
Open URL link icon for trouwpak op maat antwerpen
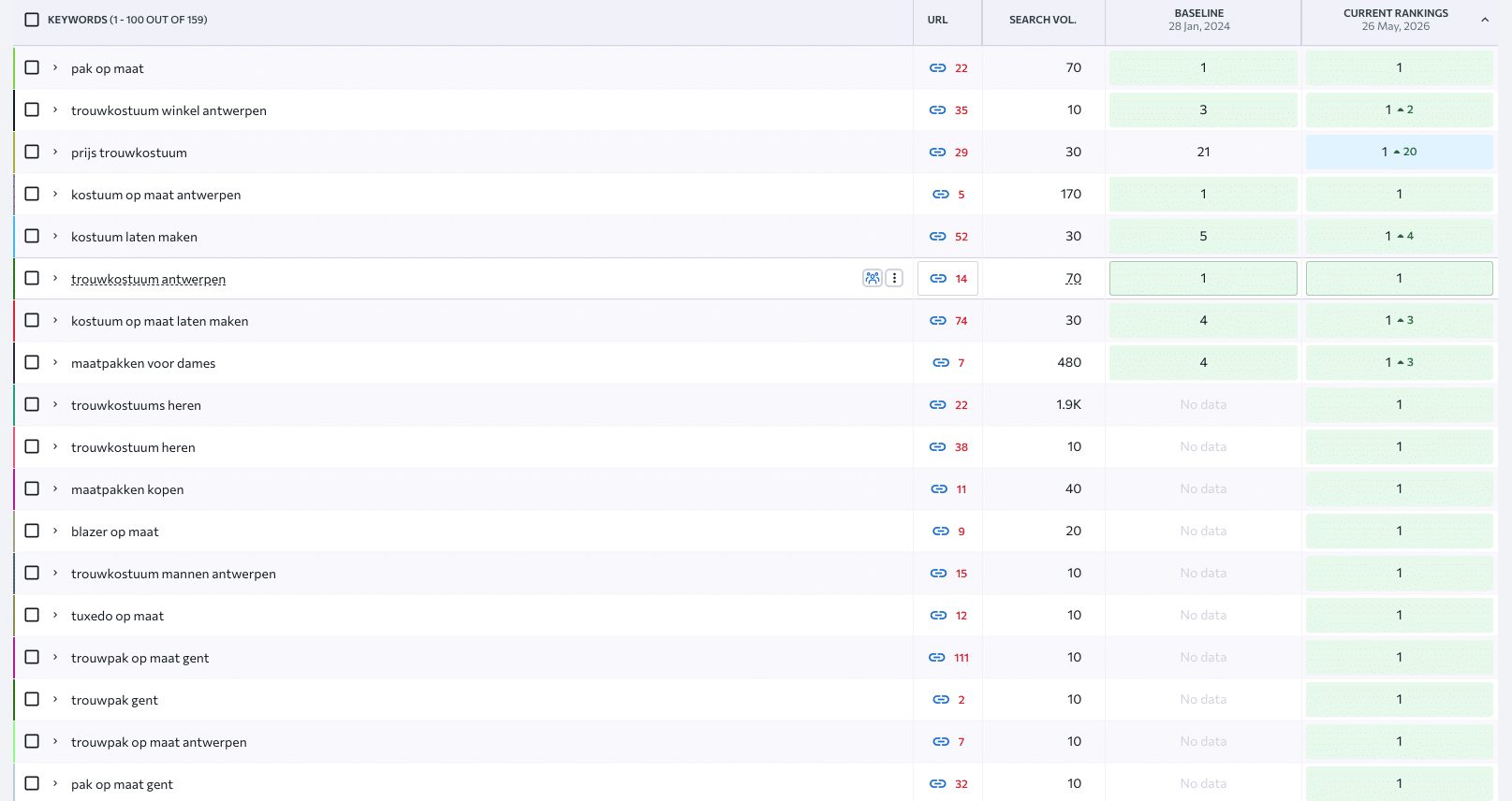[941, 742]
